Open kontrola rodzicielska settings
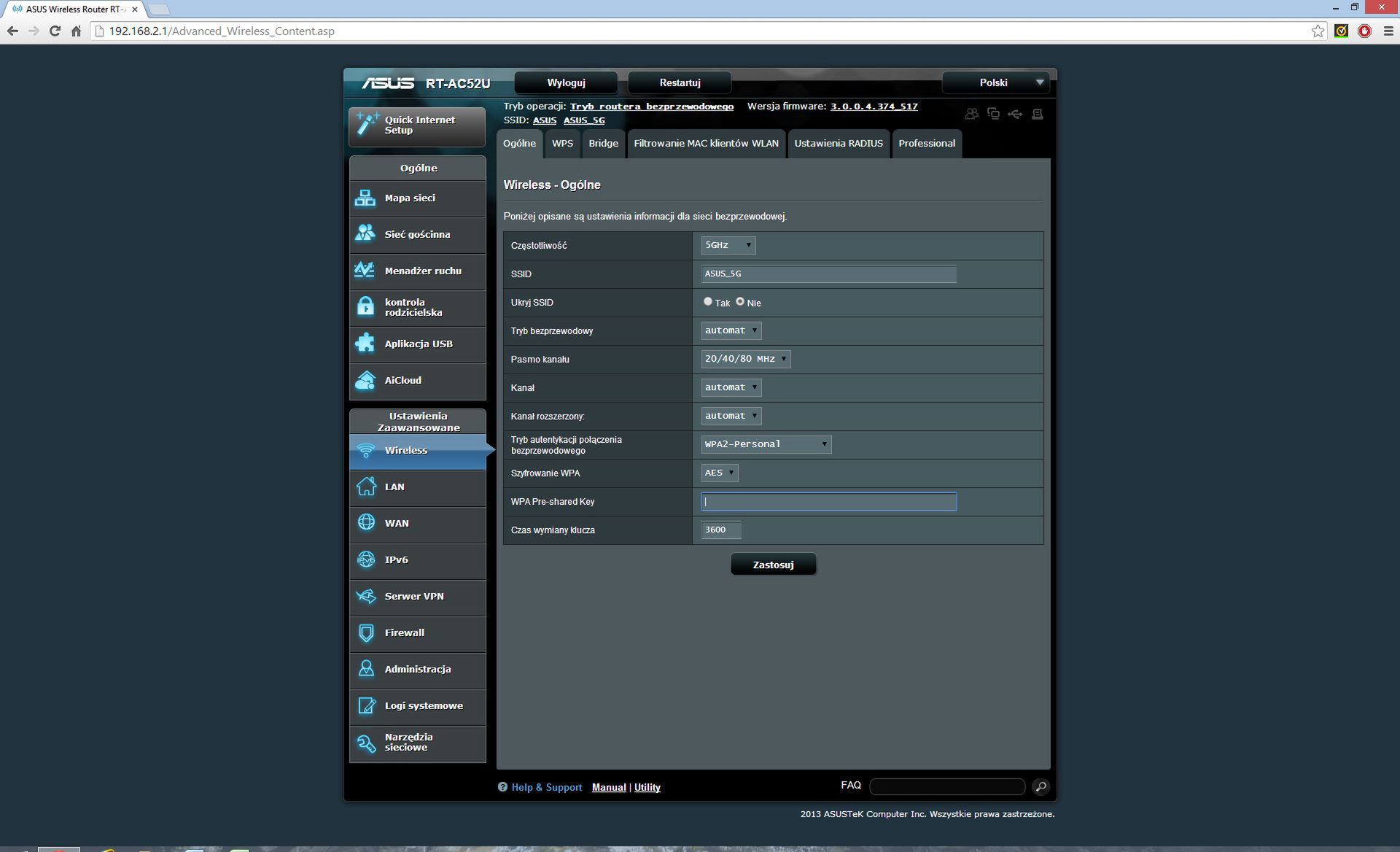 click(x=417, y=308)
